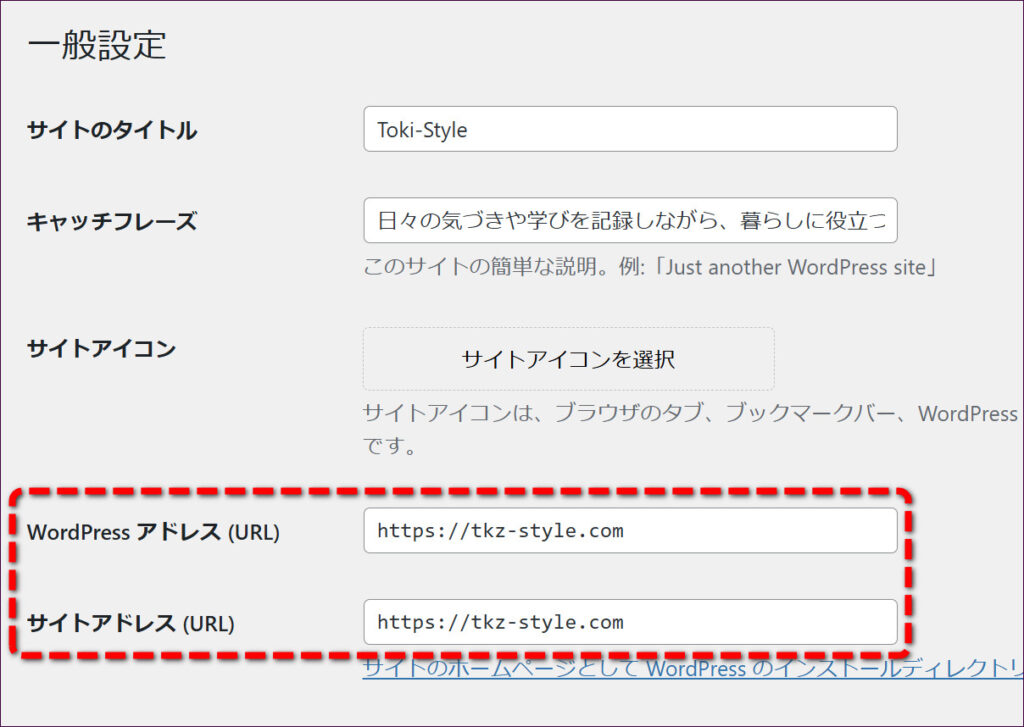Click the 一般設定 page heading
This screenshot has height=727, width=1024.
tap(97, 45)
